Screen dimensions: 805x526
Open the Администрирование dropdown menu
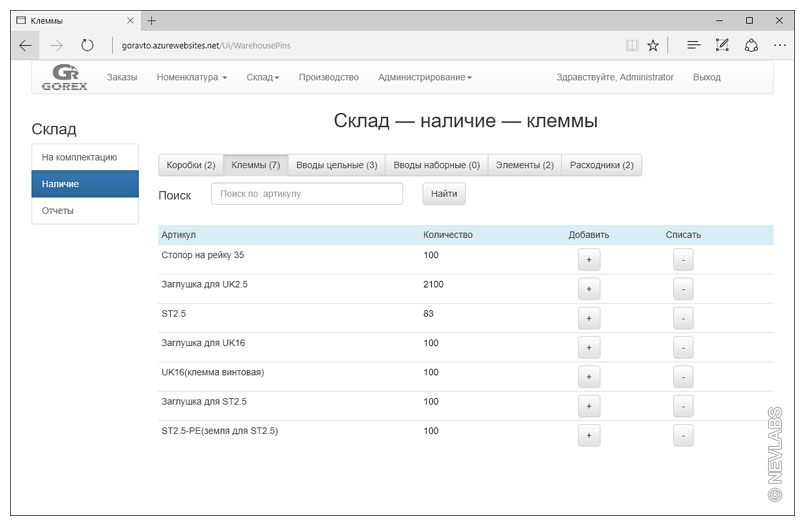[424, 77]
